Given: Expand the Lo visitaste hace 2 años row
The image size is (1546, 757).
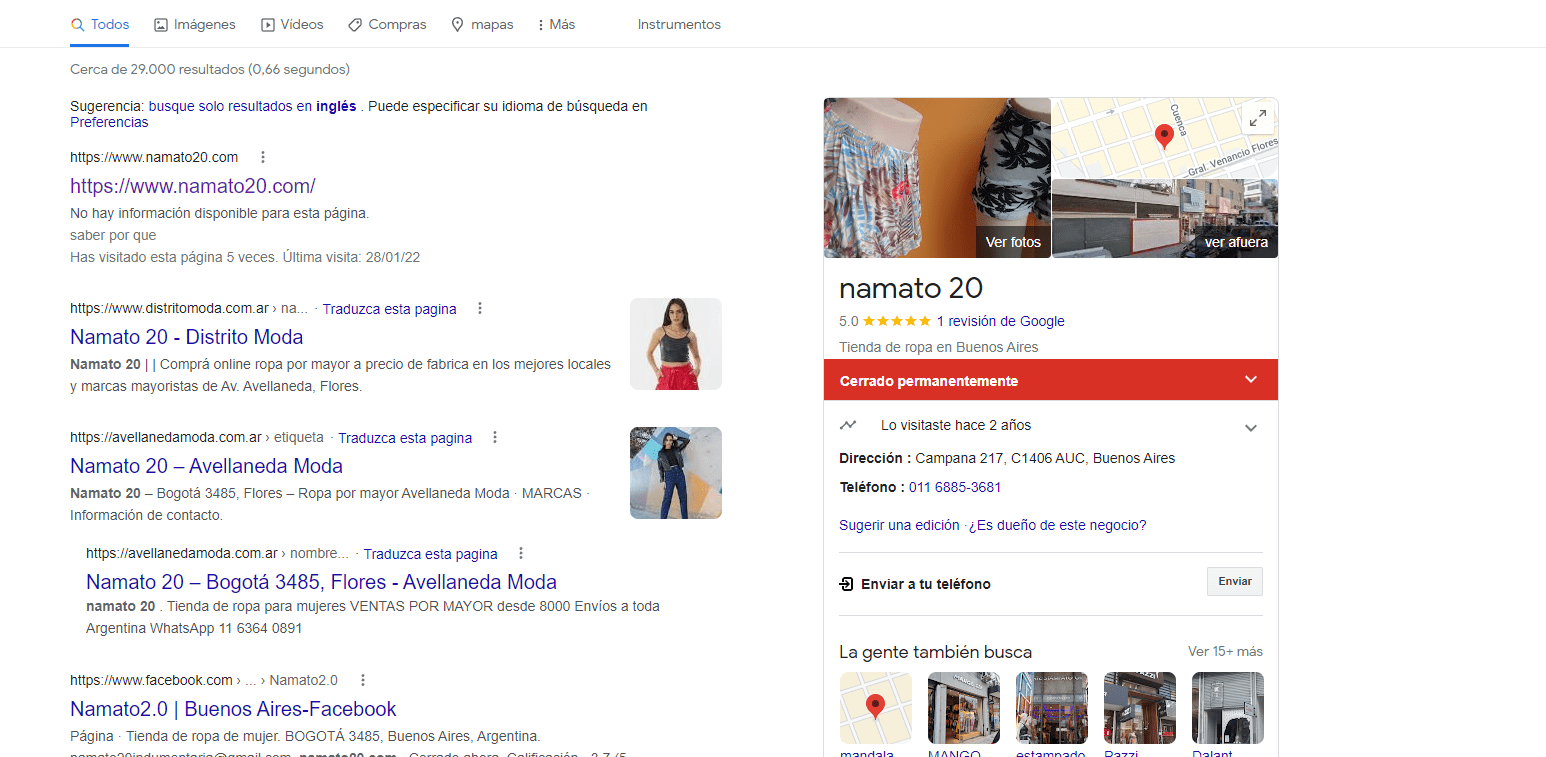Looking at the screenshot, I should point(1051,426).
